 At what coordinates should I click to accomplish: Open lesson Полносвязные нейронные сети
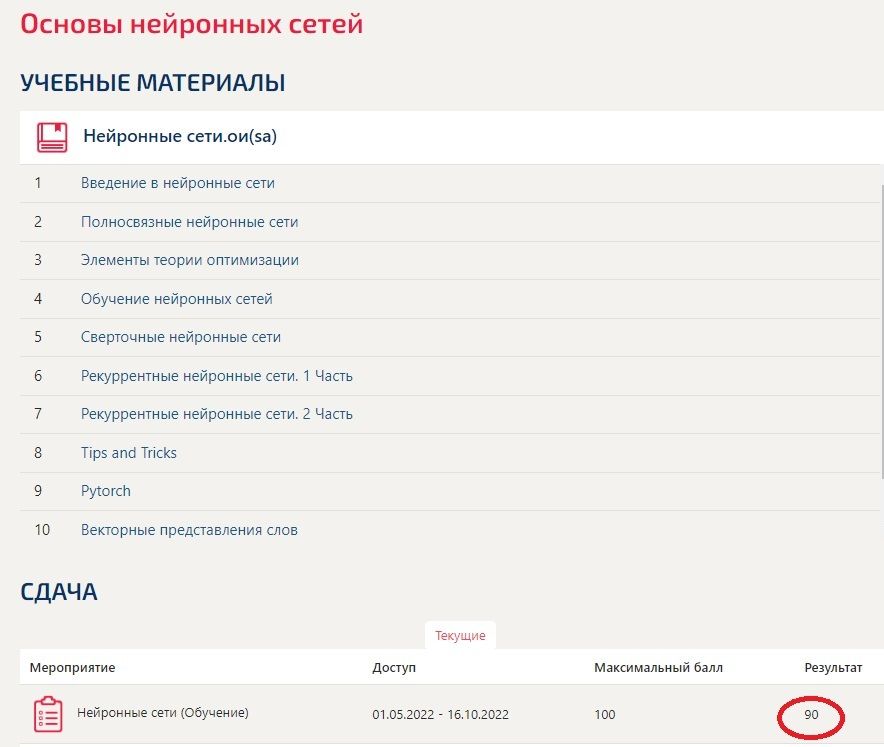coord(189,222)
